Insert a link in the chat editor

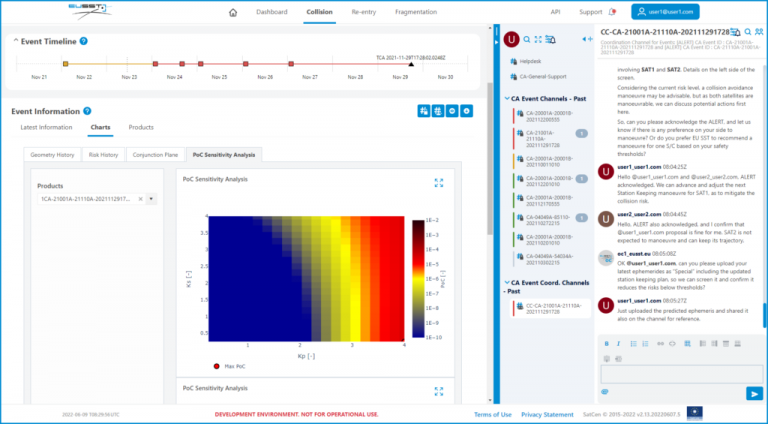[x=660, y=344]
